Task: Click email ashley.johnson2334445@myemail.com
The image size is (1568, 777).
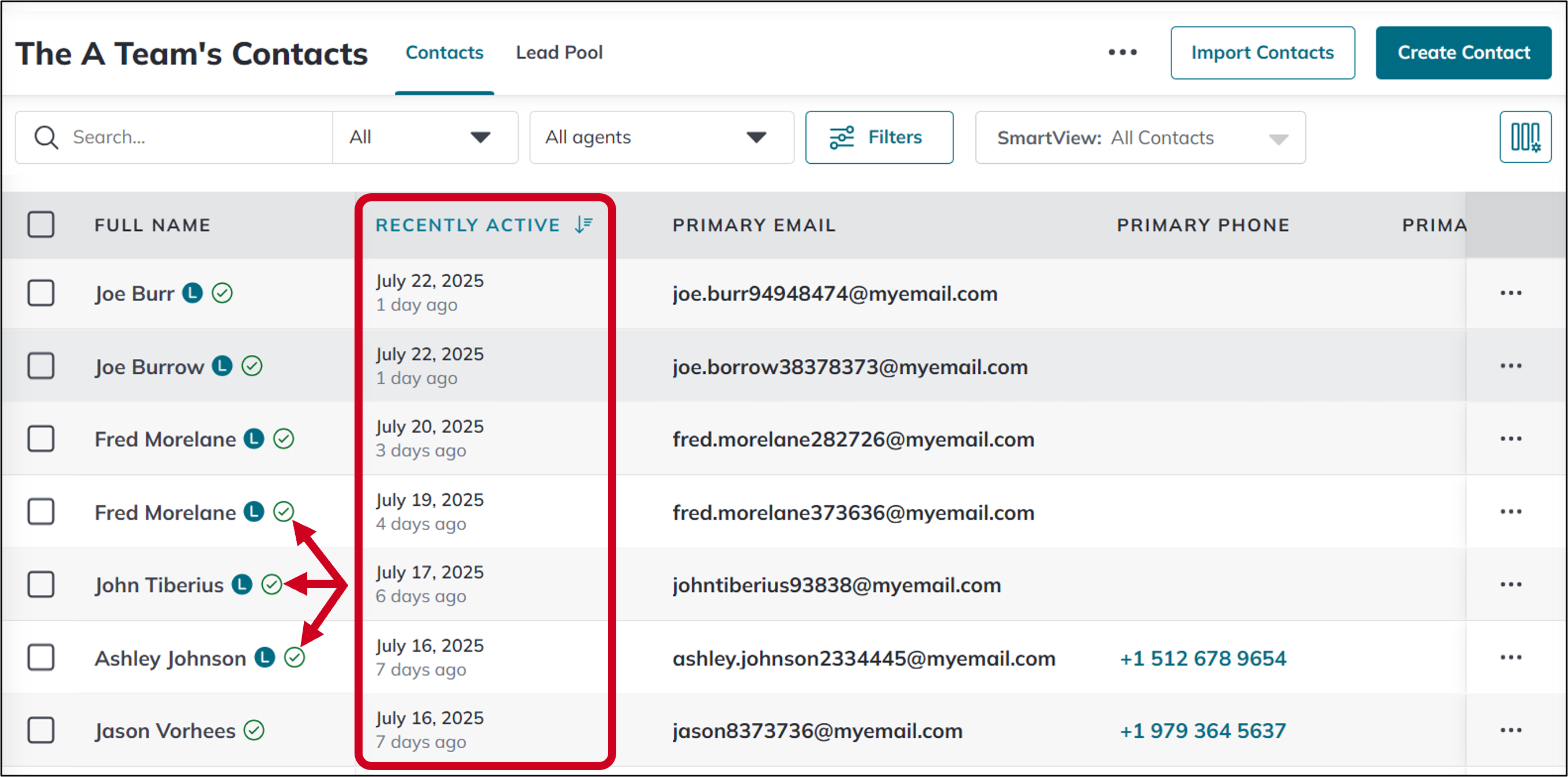Action: (864, 659)
